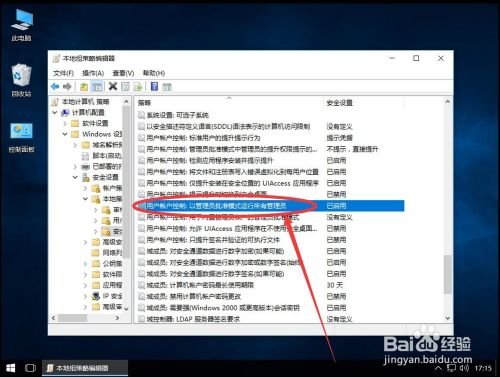This screenshot has height=377, width=500.
Task: Click the right pane vertical scrollbar thumb
Action: click(448, 274)
